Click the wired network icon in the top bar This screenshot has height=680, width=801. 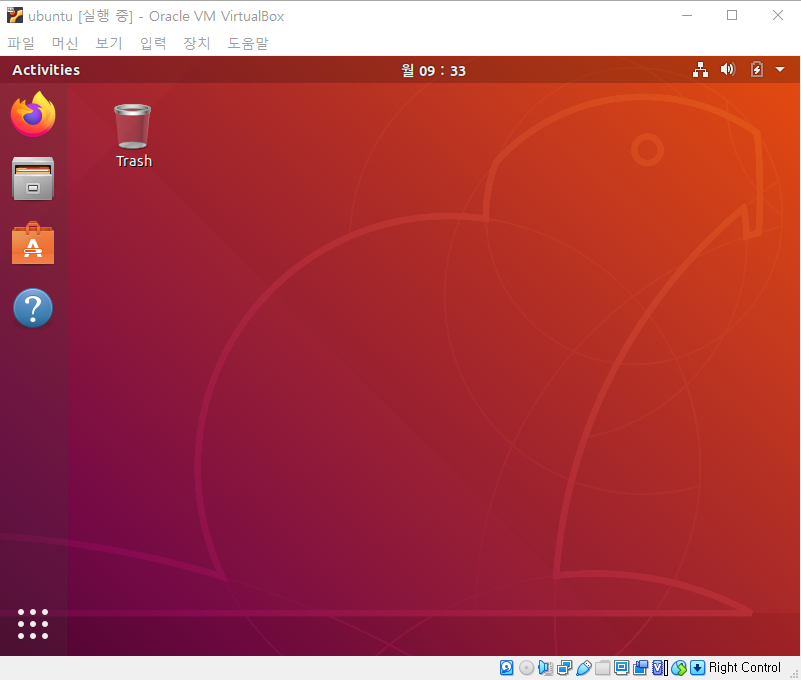700,69
